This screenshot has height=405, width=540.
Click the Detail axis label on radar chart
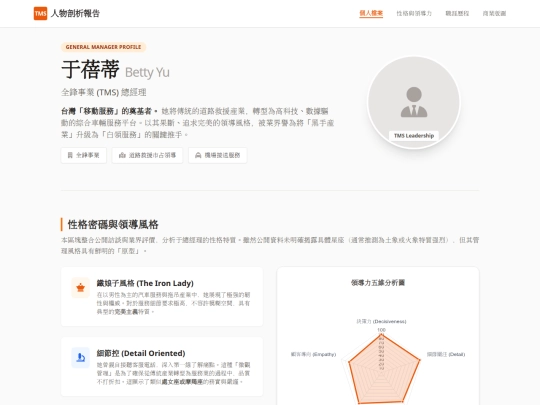pyautogui.click(x=446, y=354)
